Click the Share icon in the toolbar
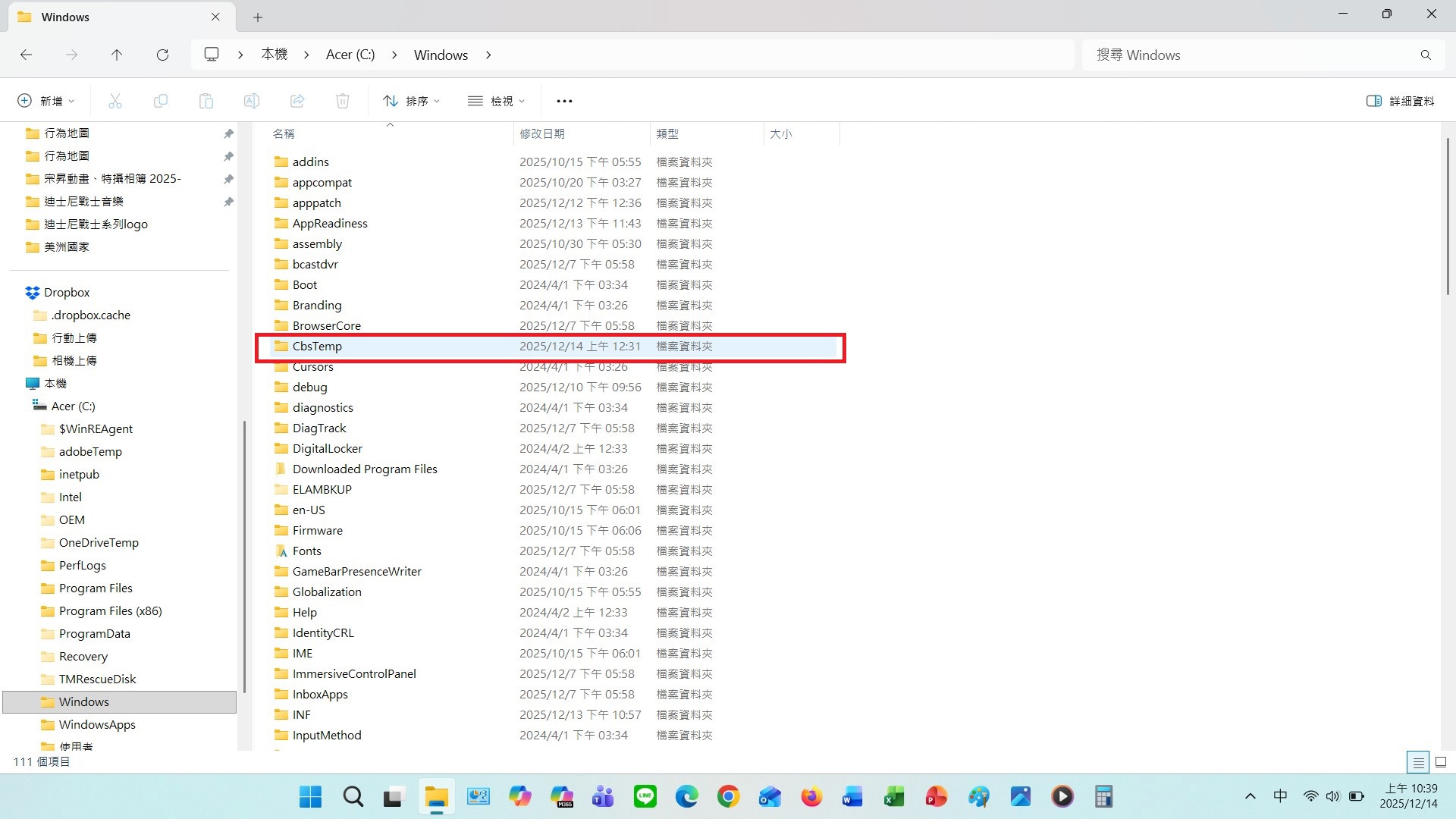 [x=297, y=100]
